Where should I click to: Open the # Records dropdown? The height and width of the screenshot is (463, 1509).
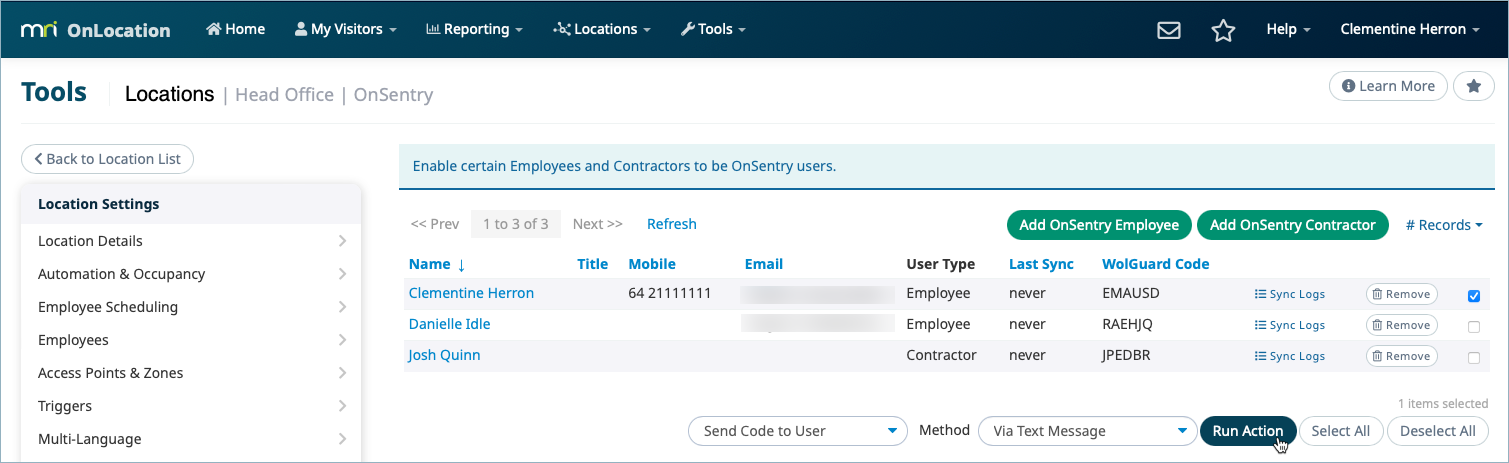pyautogui.click(x=1444, y=225)
